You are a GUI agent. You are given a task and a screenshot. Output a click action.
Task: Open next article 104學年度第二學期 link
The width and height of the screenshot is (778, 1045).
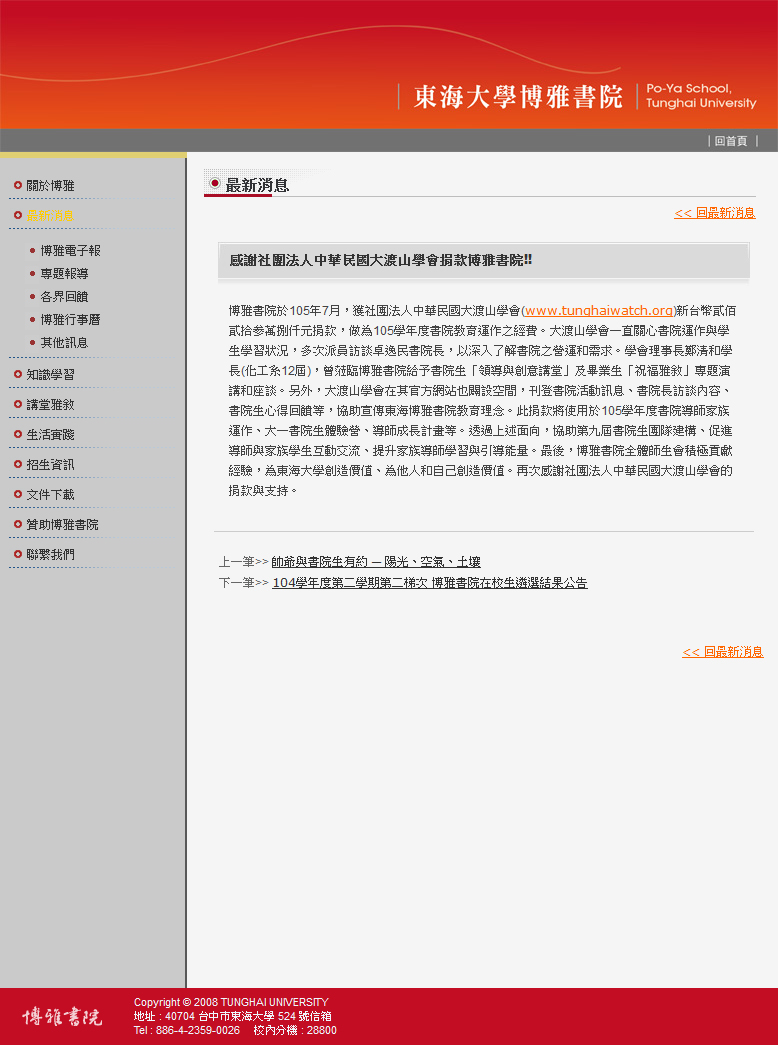tap(430, 583)
